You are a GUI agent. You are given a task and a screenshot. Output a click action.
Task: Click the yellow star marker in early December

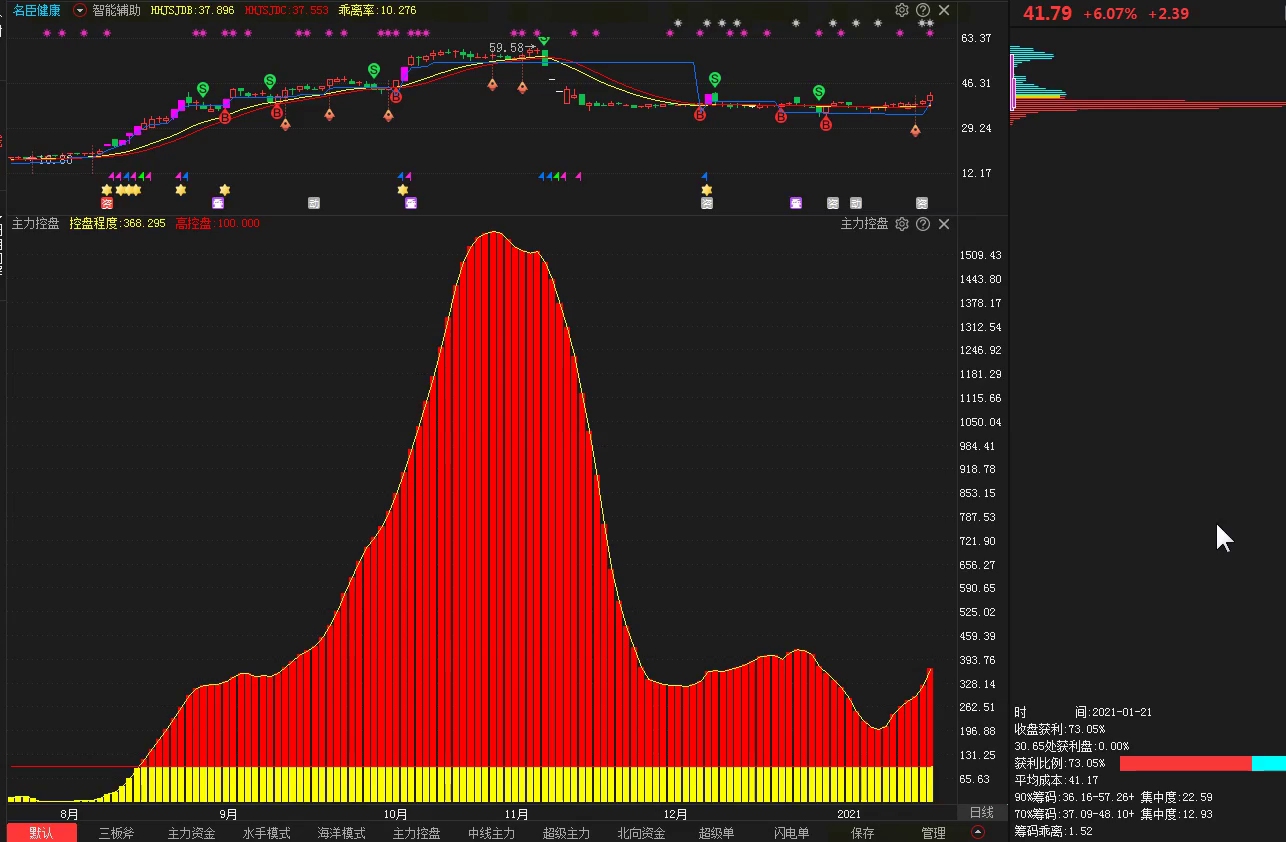tap(706, 189)
